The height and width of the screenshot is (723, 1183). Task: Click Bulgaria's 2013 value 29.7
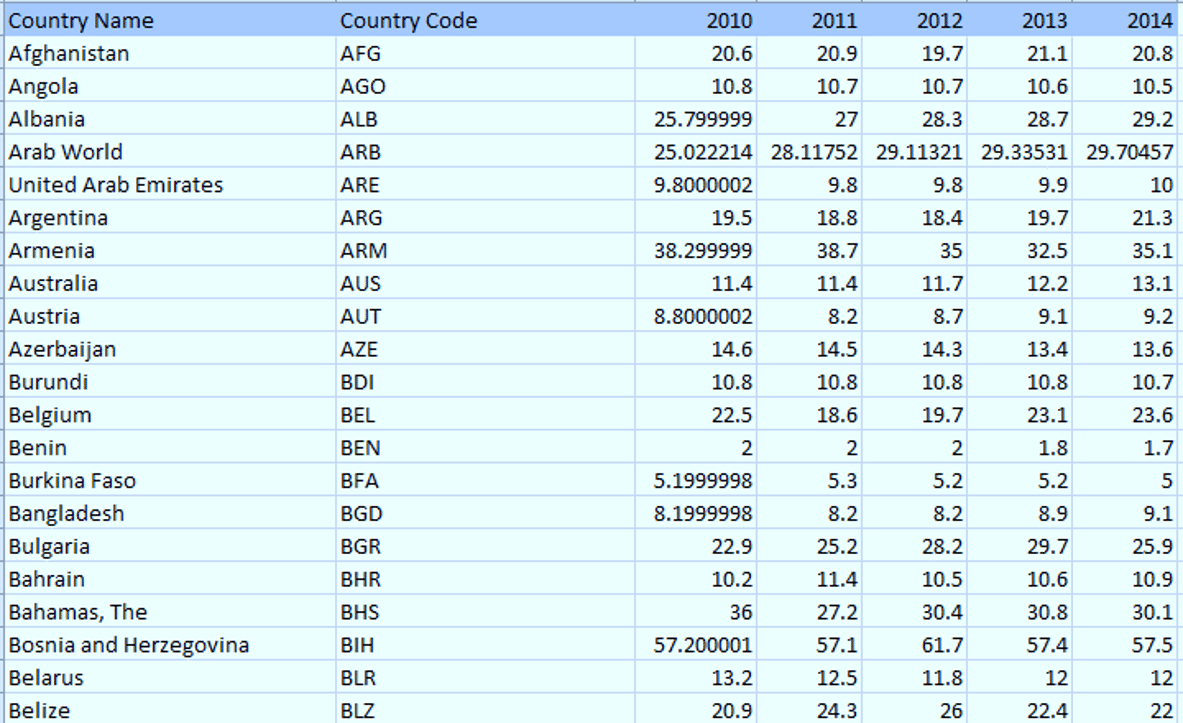(1021, 546)
